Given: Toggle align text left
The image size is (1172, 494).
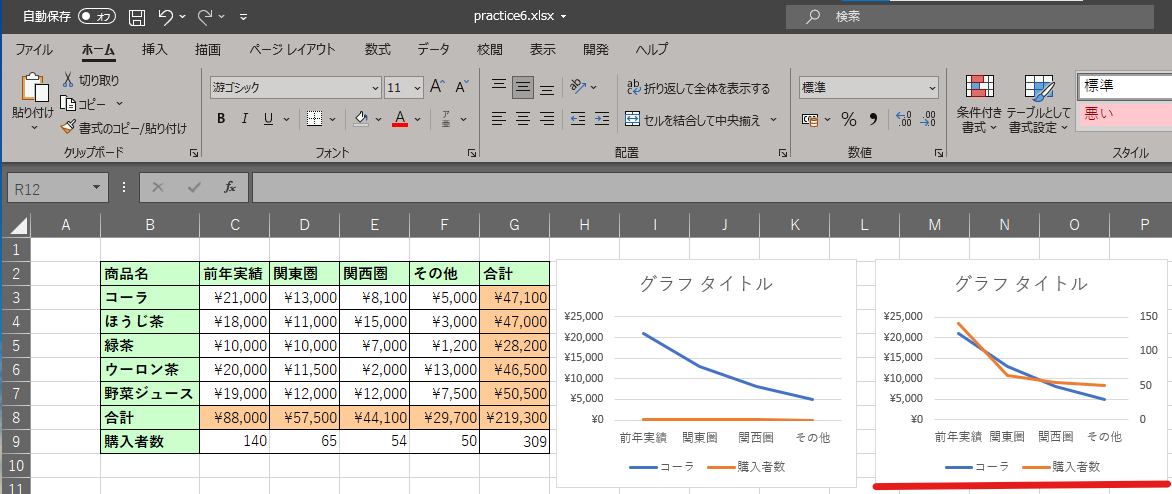Looking at the screenshot, I should coord(499,118).
